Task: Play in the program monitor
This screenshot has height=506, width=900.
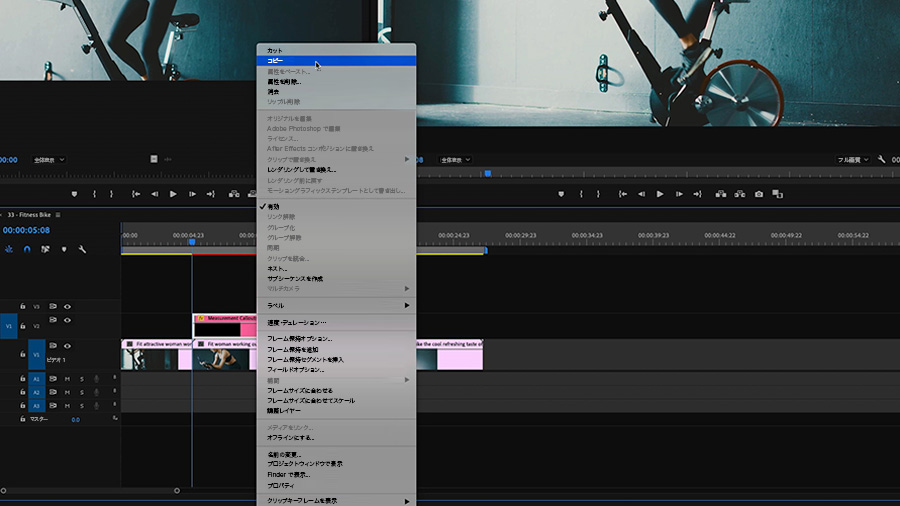Action: [660, 194]
